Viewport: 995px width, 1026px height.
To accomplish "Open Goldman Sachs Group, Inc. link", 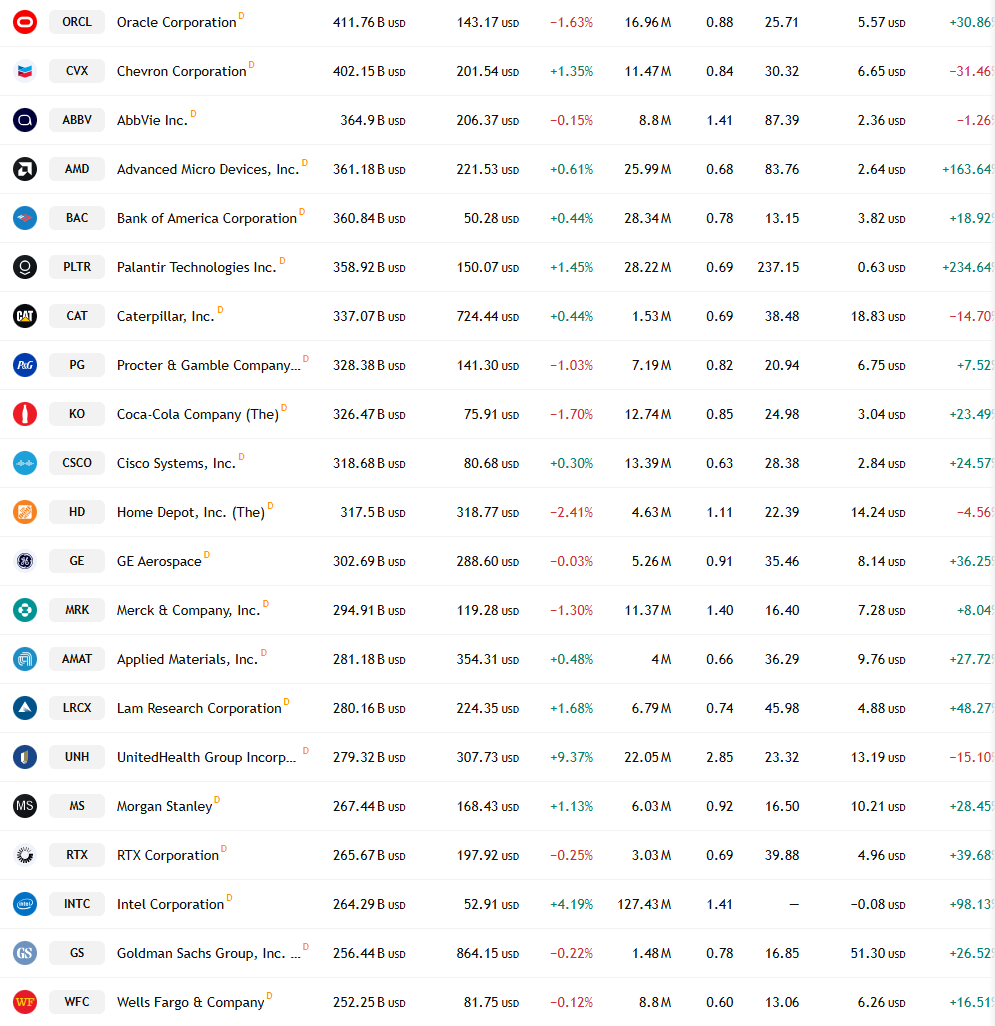I will [x=209, y=953].
